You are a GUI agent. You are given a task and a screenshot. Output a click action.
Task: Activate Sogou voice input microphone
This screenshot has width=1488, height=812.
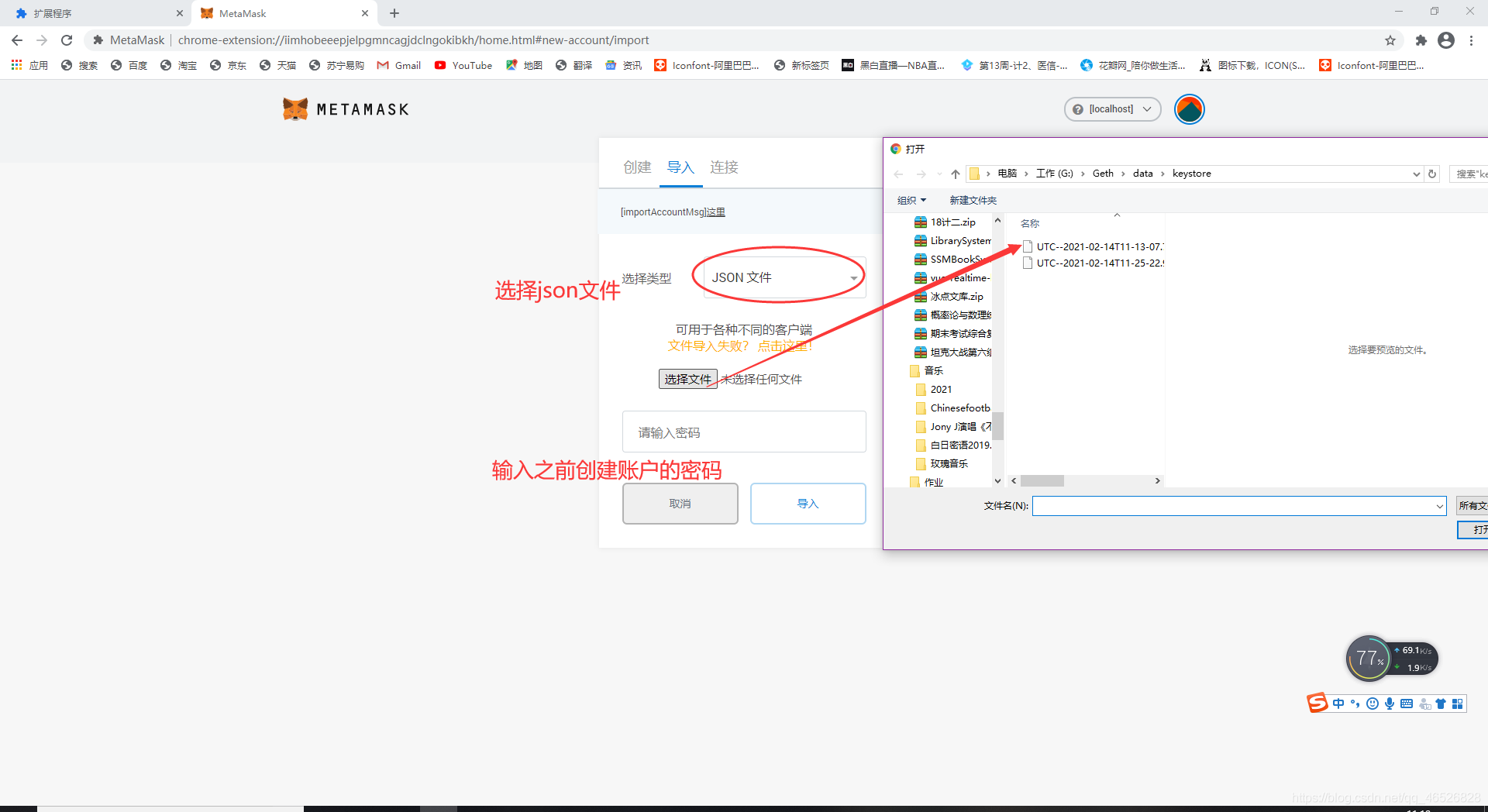[x=1390, y=704]
